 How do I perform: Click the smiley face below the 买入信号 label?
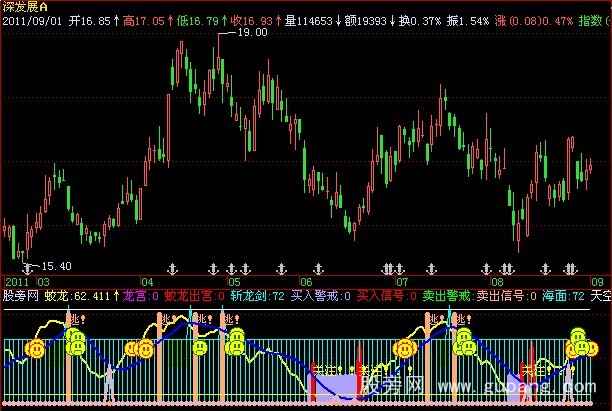pyautogui.click(x=405, y=349)
